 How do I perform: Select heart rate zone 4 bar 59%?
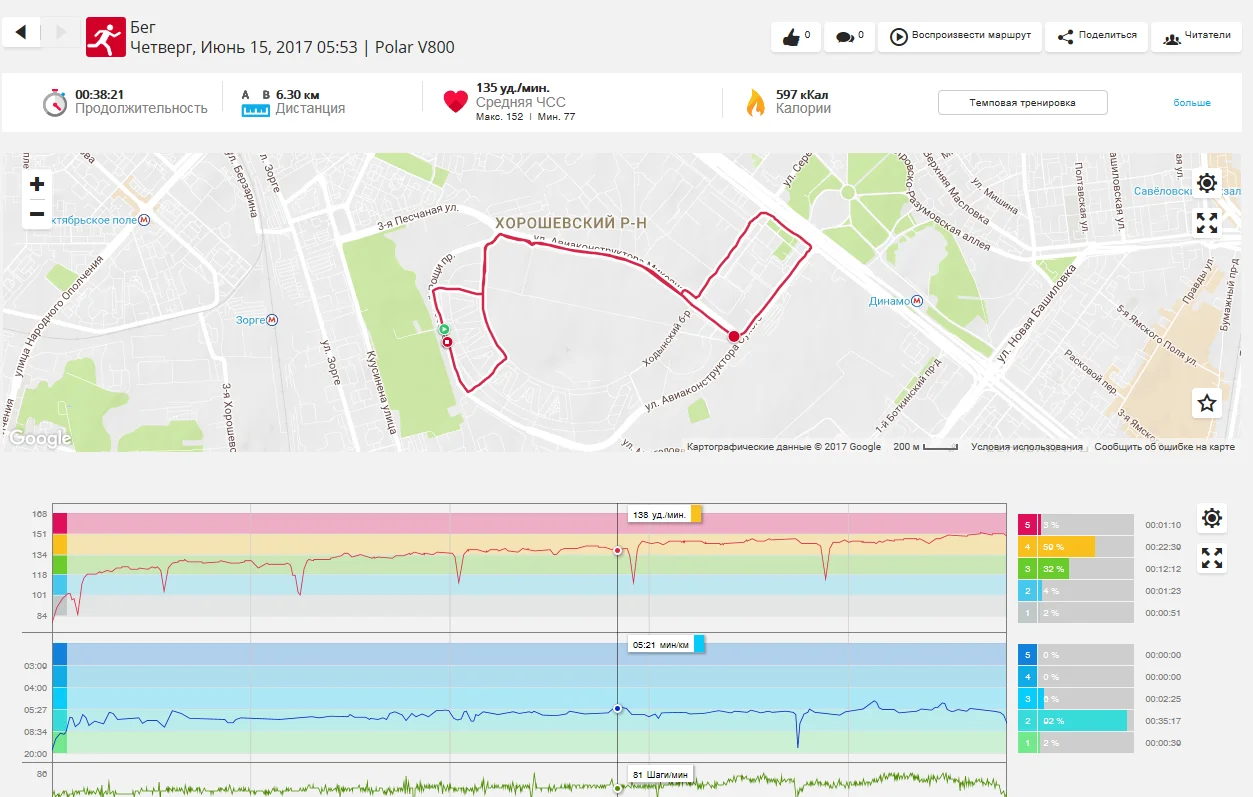click(x=1066, y=547)
